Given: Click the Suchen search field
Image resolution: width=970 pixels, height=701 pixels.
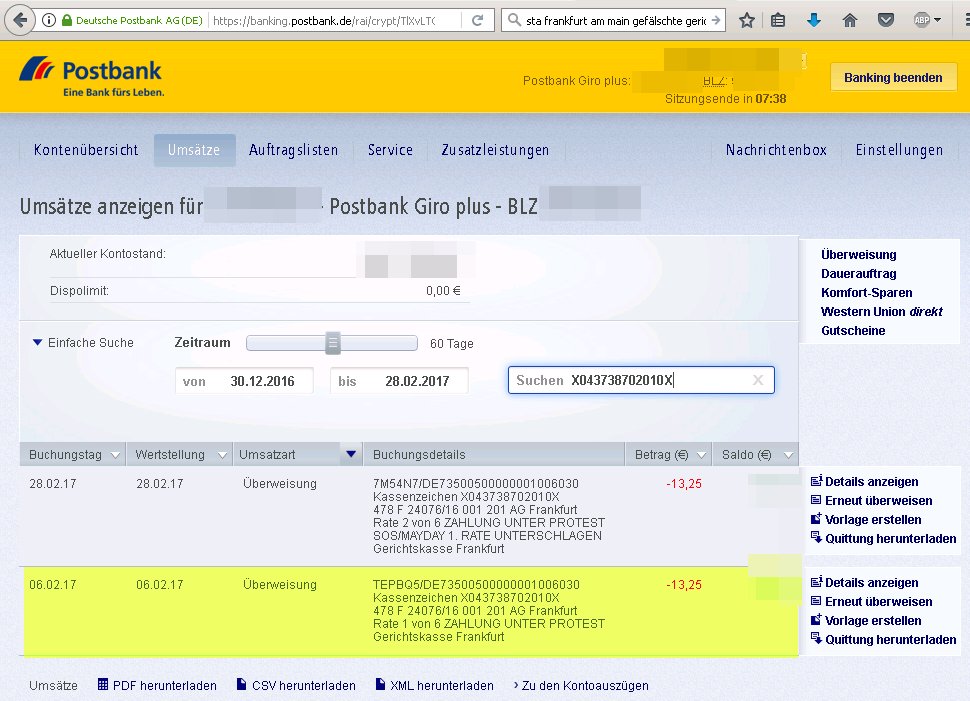Looking at the screenshot, I should [641, 380].
